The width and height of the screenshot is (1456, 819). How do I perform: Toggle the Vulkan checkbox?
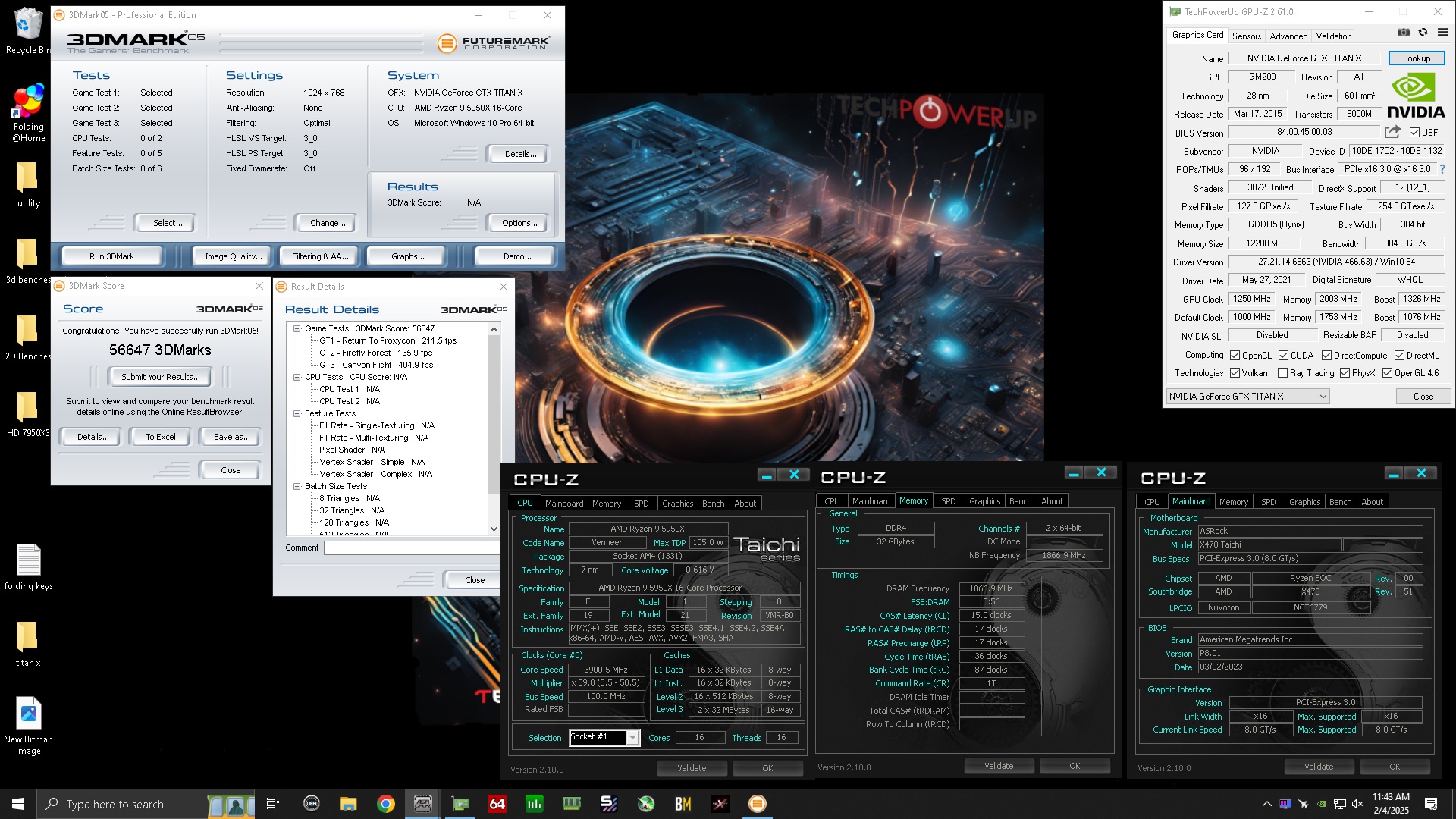point(1235,373)
